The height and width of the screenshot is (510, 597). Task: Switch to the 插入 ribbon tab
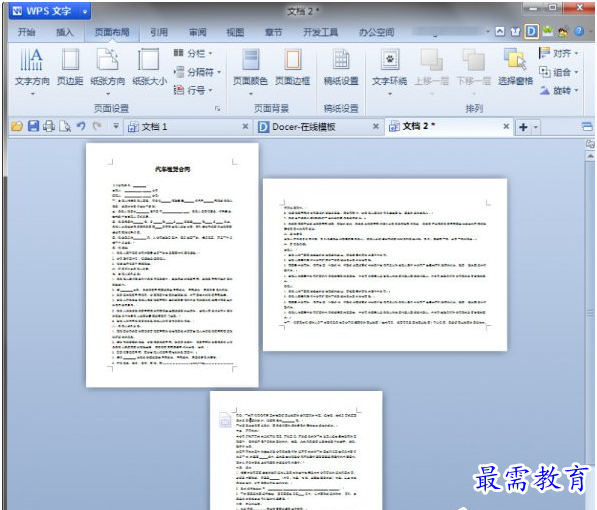coord(64,32)
